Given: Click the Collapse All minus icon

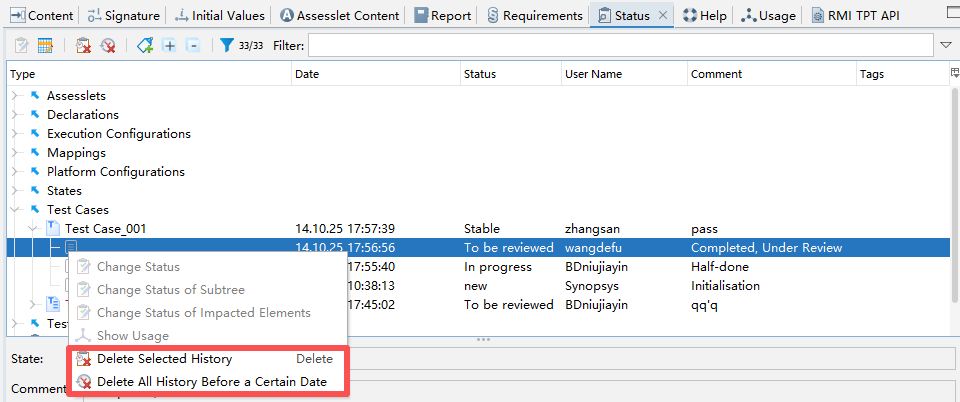Looking at the screenshot, I should (x=193, y=46).
